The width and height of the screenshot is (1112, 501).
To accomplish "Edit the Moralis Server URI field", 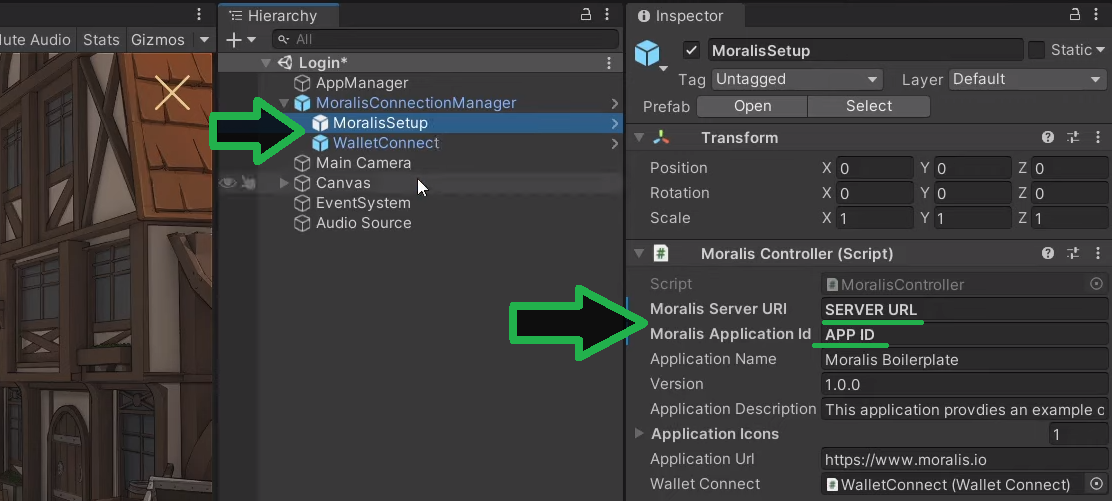I will click(964, 310).
